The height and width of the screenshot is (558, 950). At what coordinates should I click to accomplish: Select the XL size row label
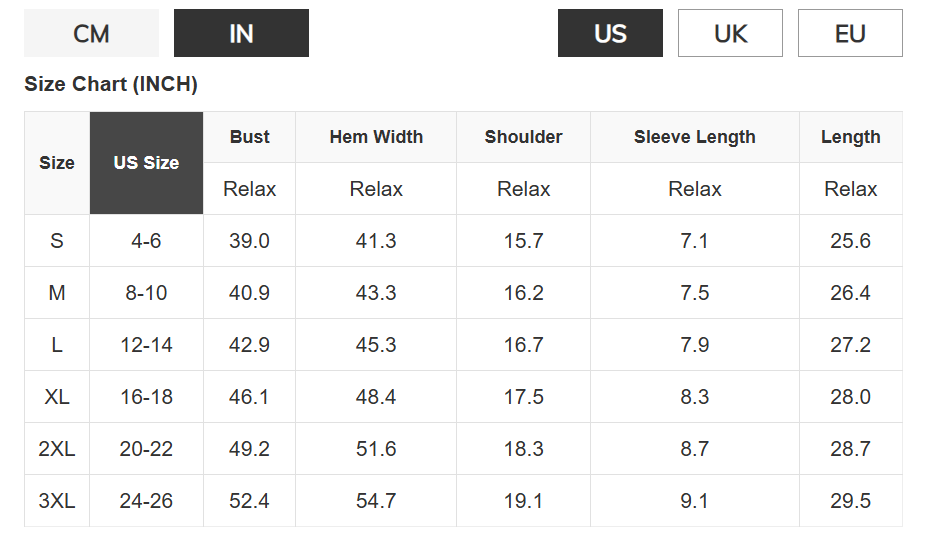[x=57, y=397]
